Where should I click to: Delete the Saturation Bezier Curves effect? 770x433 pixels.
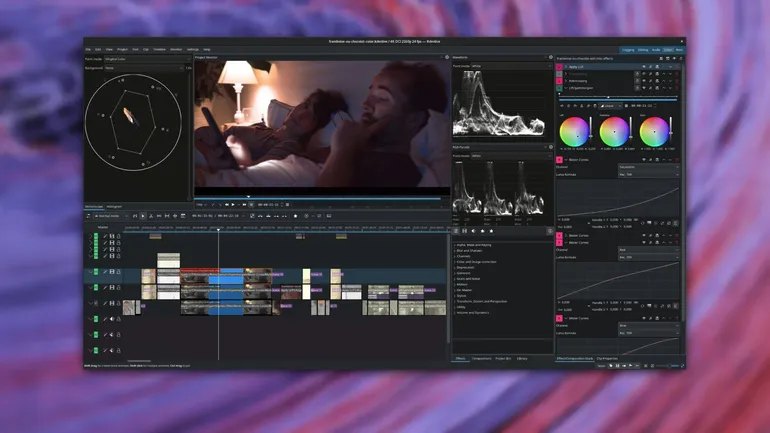pos(676,160)
